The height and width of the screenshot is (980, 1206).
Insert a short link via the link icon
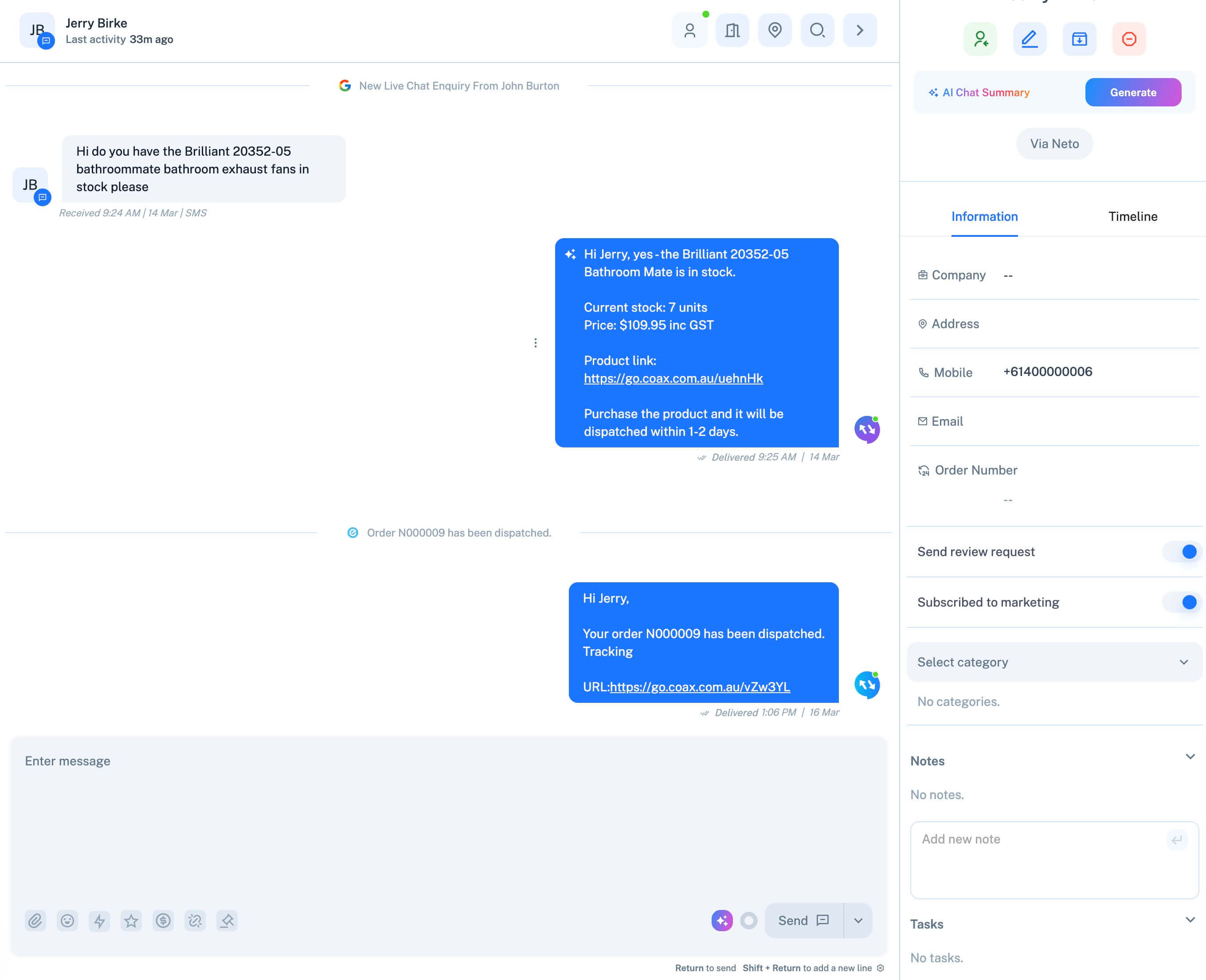195,921
